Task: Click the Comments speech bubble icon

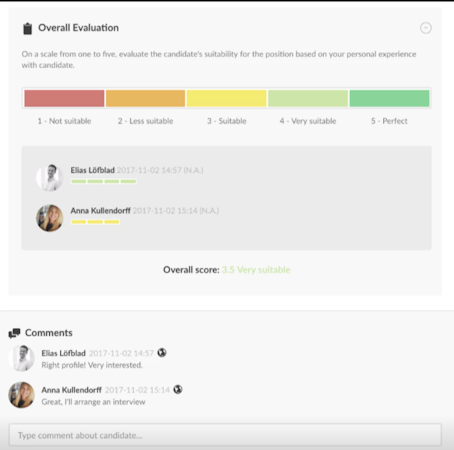Action: click(14, 333)
